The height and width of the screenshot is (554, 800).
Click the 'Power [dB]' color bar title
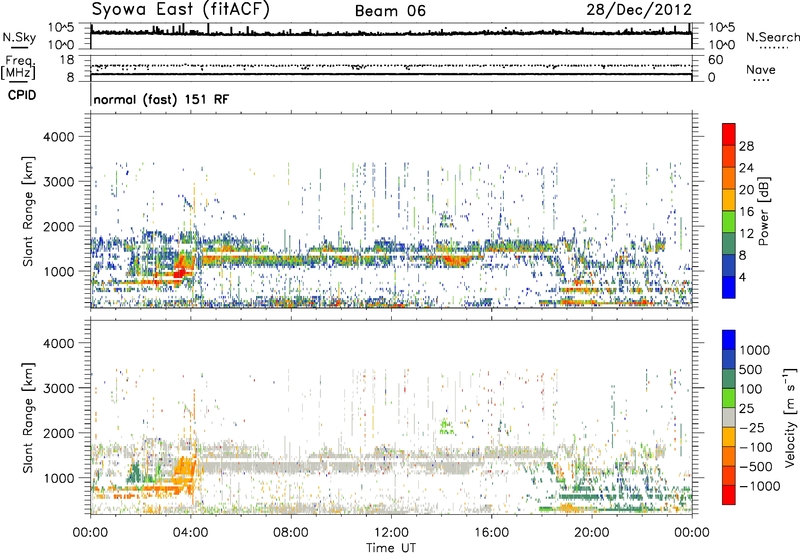(x=763, y=211)
